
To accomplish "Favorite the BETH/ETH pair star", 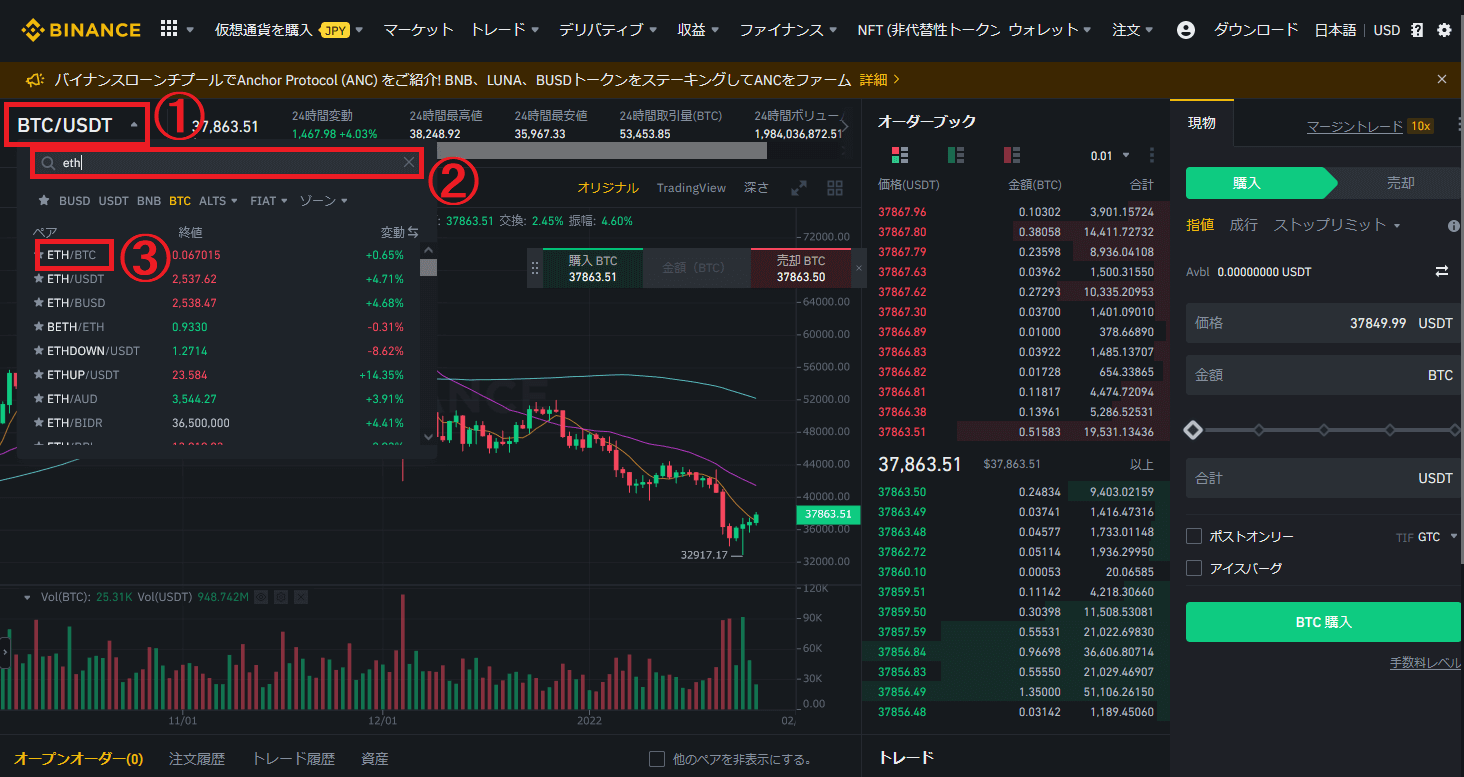I will pos(40,327).
